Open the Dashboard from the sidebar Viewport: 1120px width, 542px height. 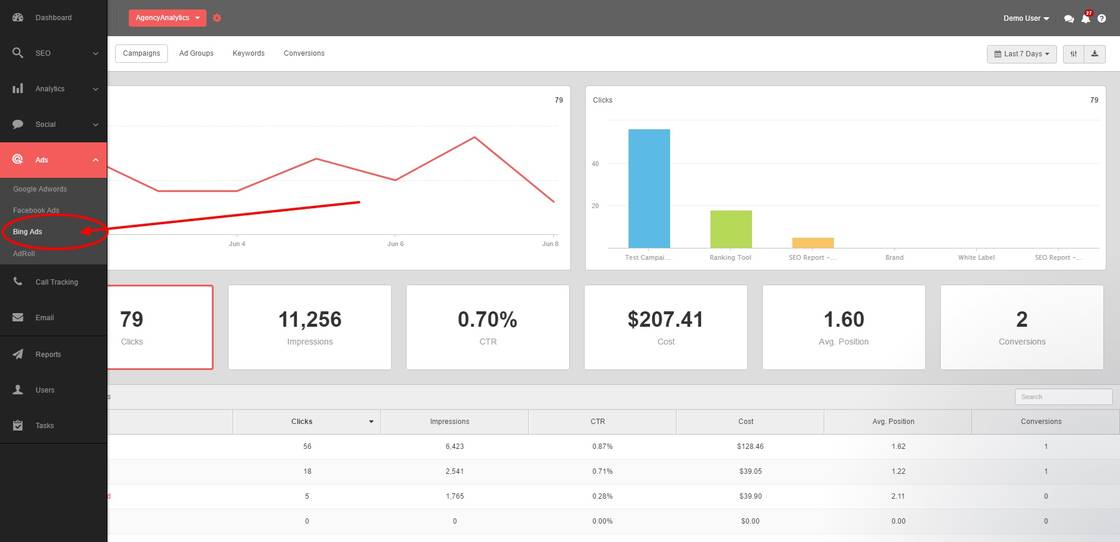(x=52, y=18)
